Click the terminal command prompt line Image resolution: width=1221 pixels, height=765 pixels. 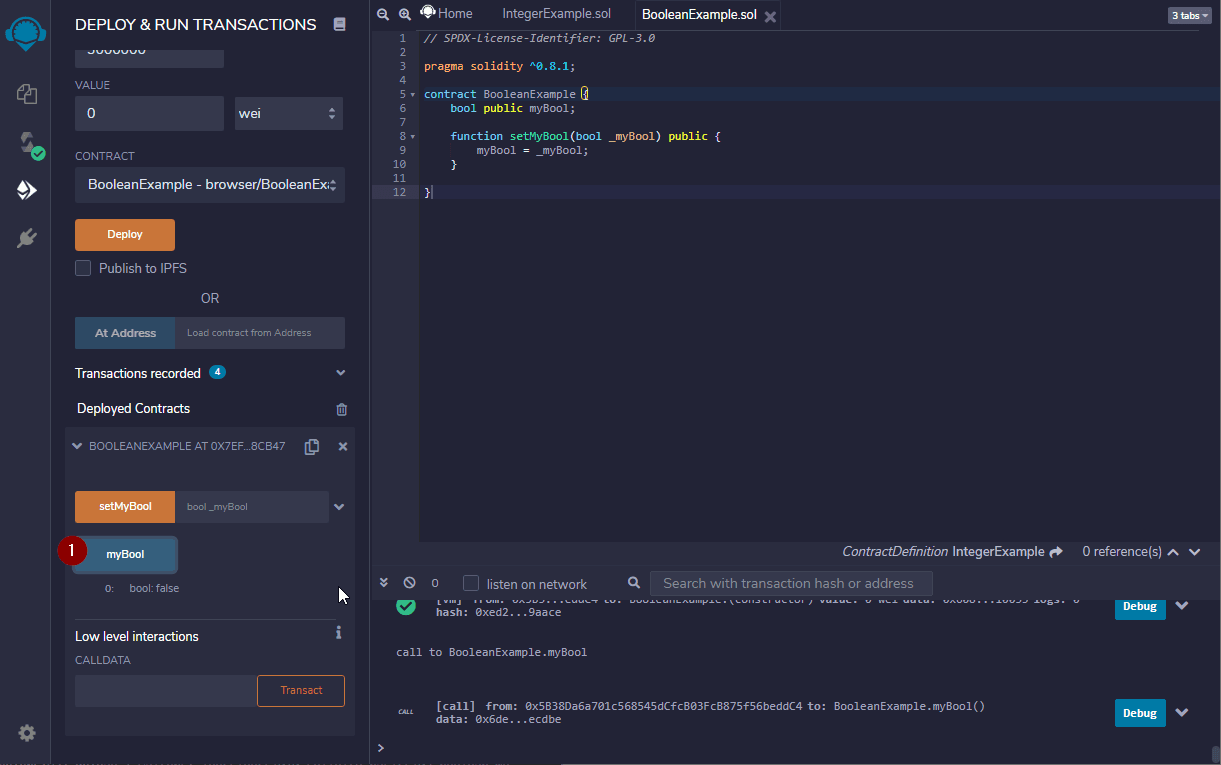click(790, 748)
